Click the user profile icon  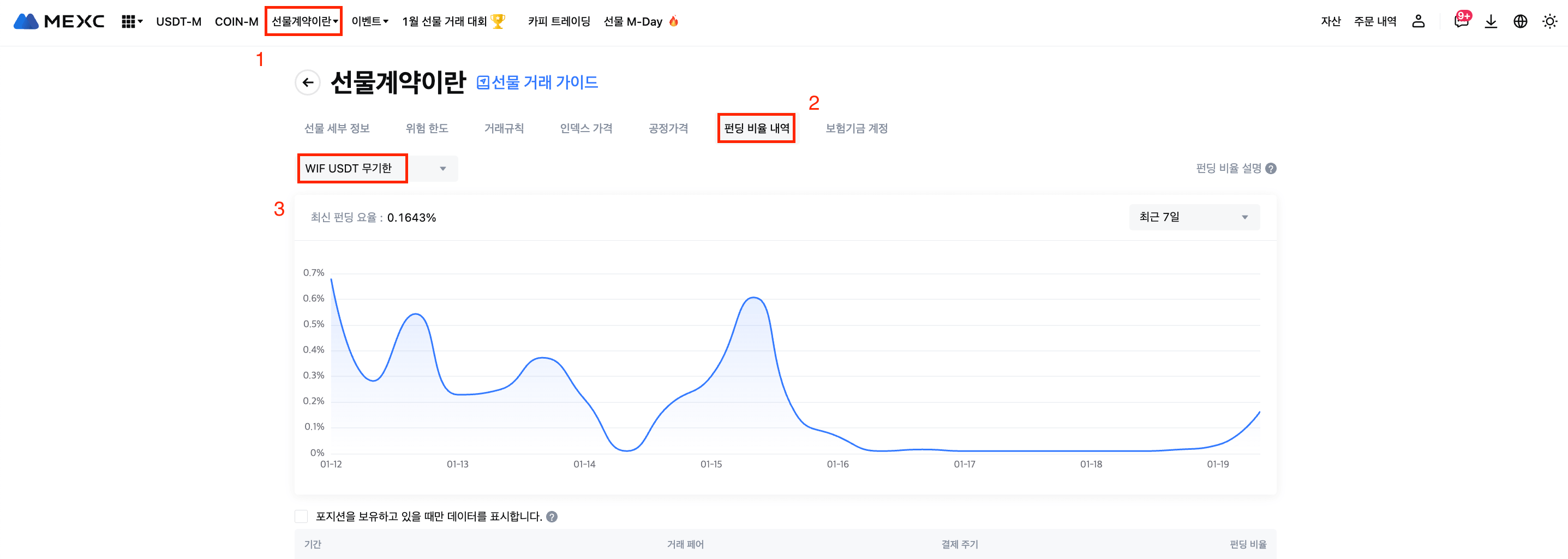click(x=1417, y=21)
